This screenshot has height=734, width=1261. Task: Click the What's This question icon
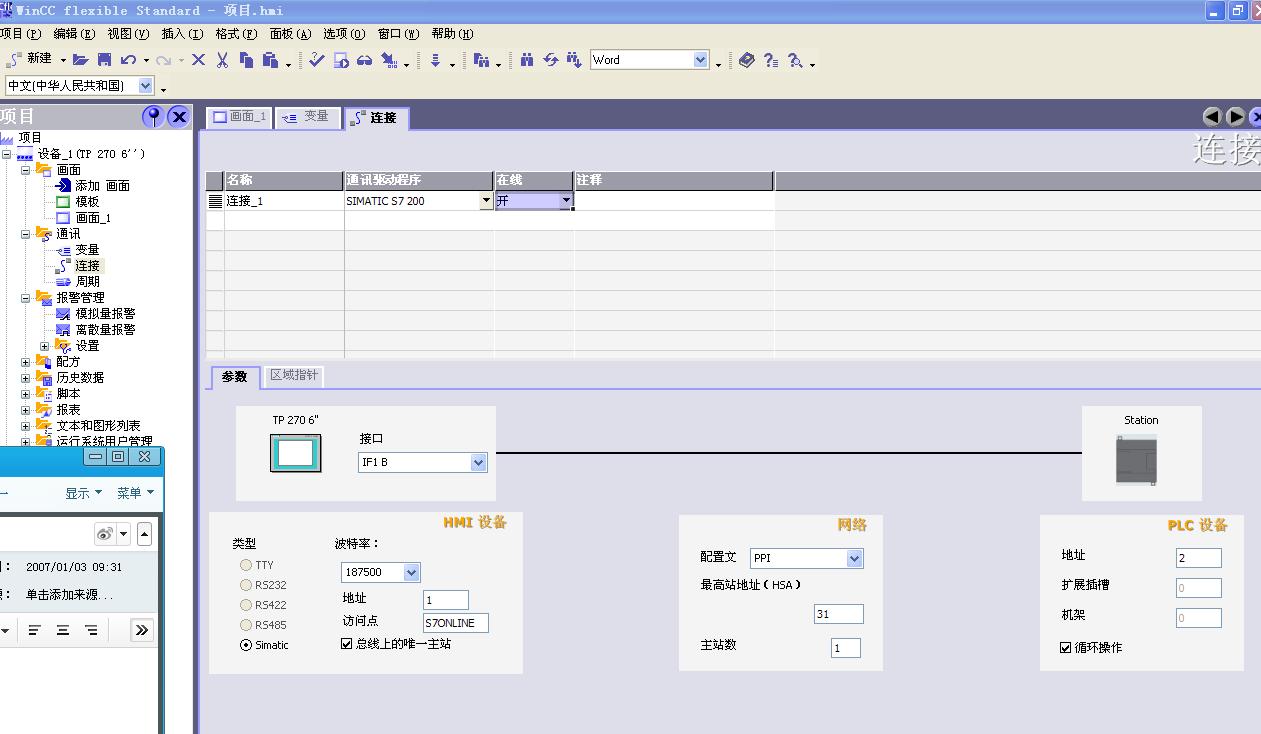[x=771, y=61]
